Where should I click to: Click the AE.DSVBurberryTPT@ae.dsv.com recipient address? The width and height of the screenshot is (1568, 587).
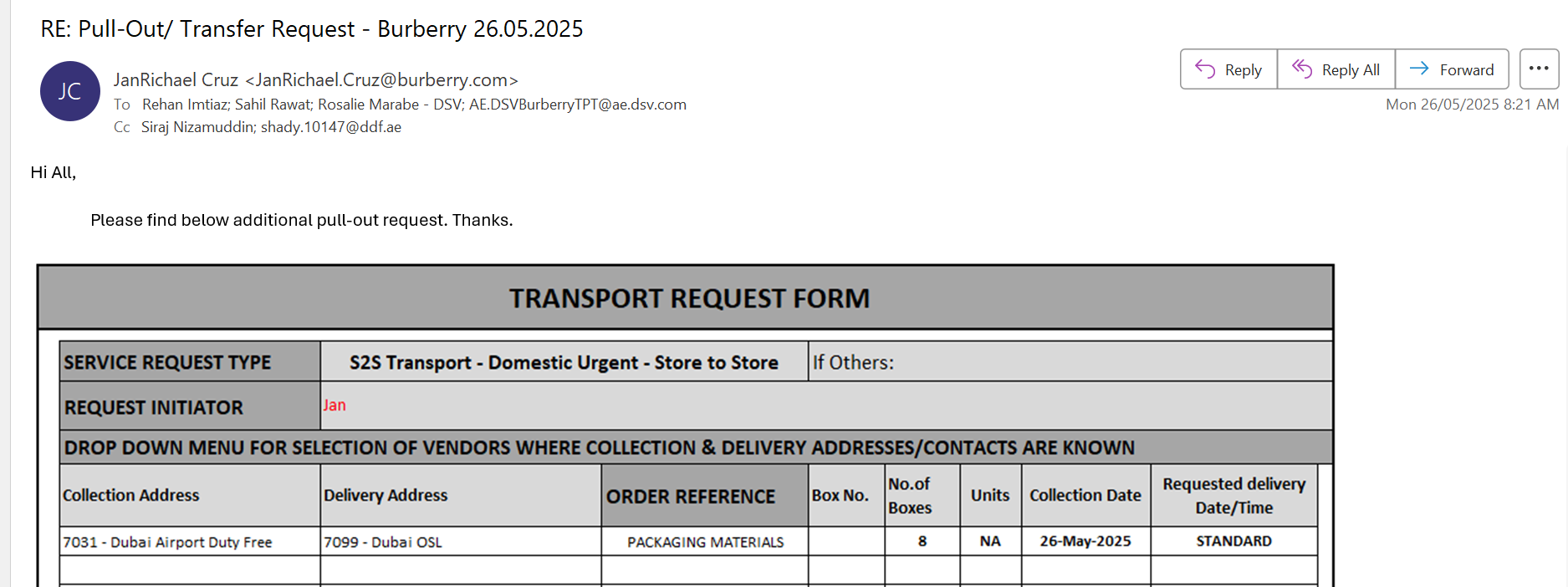[x=578, y=105]
